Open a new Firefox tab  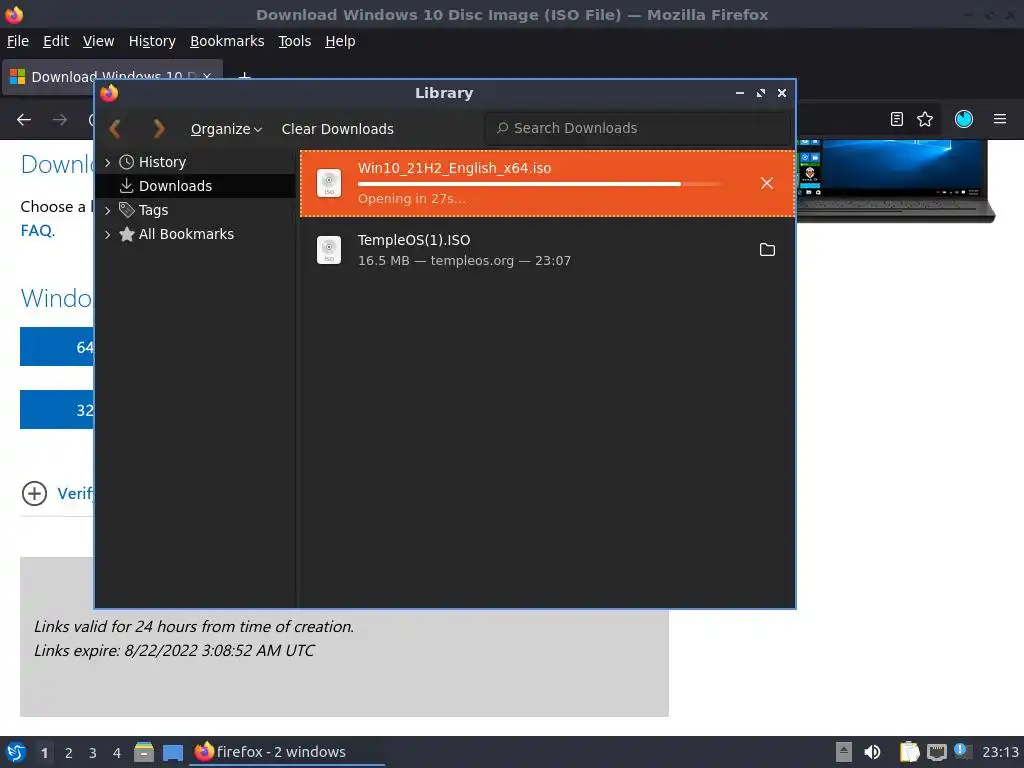244,75
